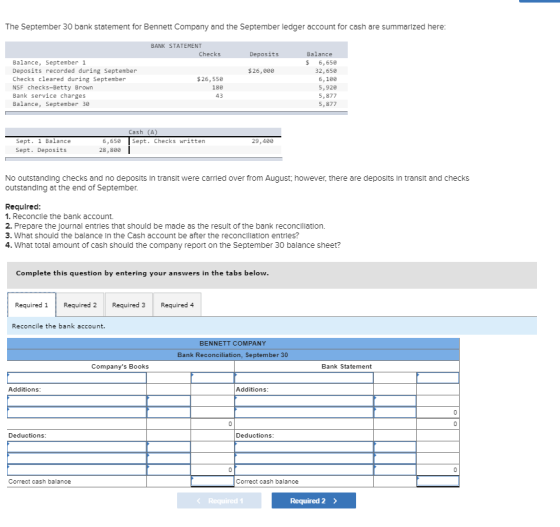Select first Company's Books Additions amount cell

pyautogui.click(x=169, y=401)
